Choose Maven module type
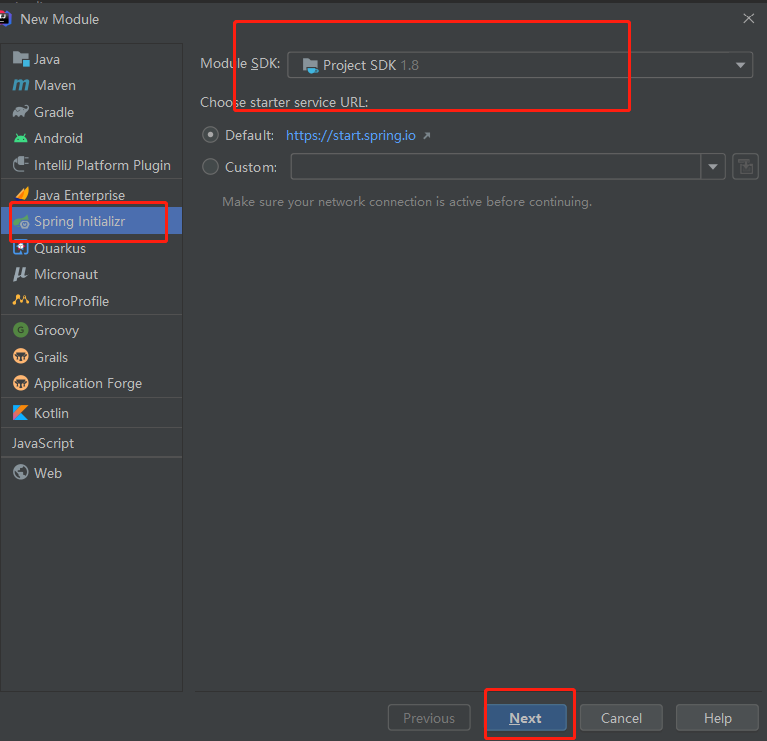 (x=91, y=85)
